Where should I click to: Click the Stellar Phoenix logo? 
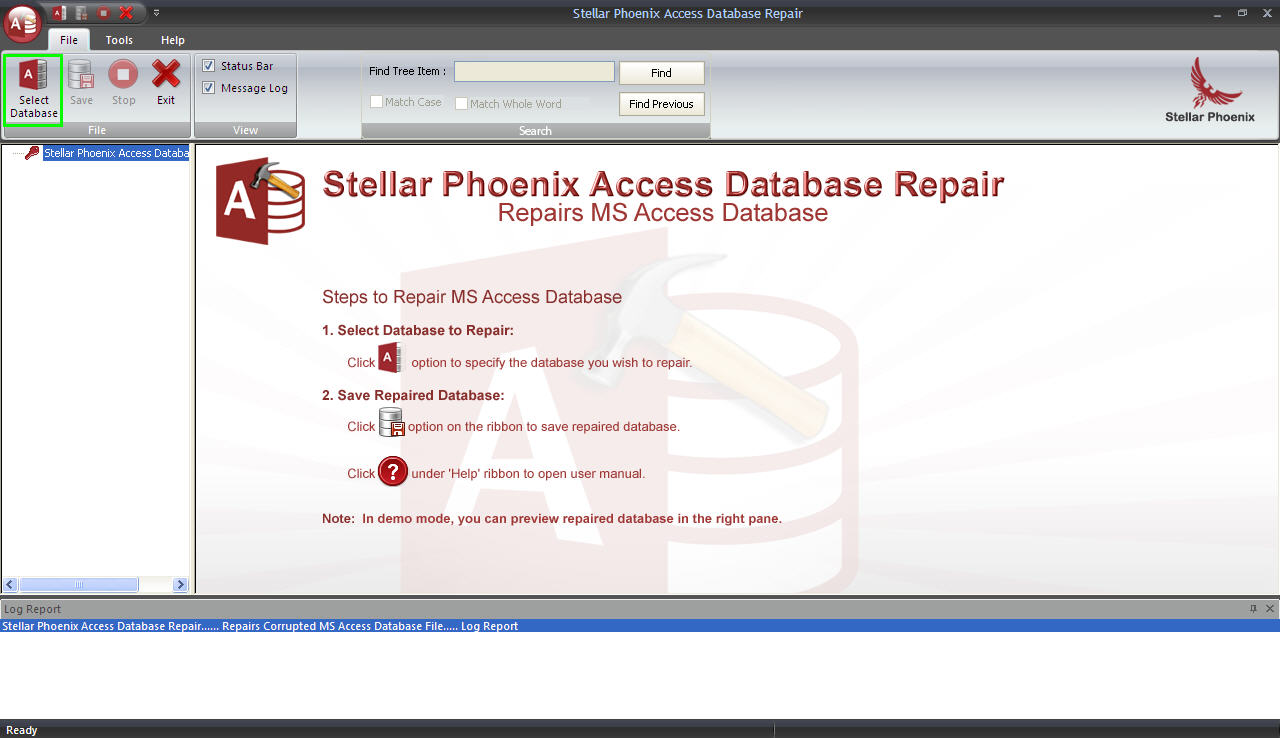click(x=1209, y=90)
